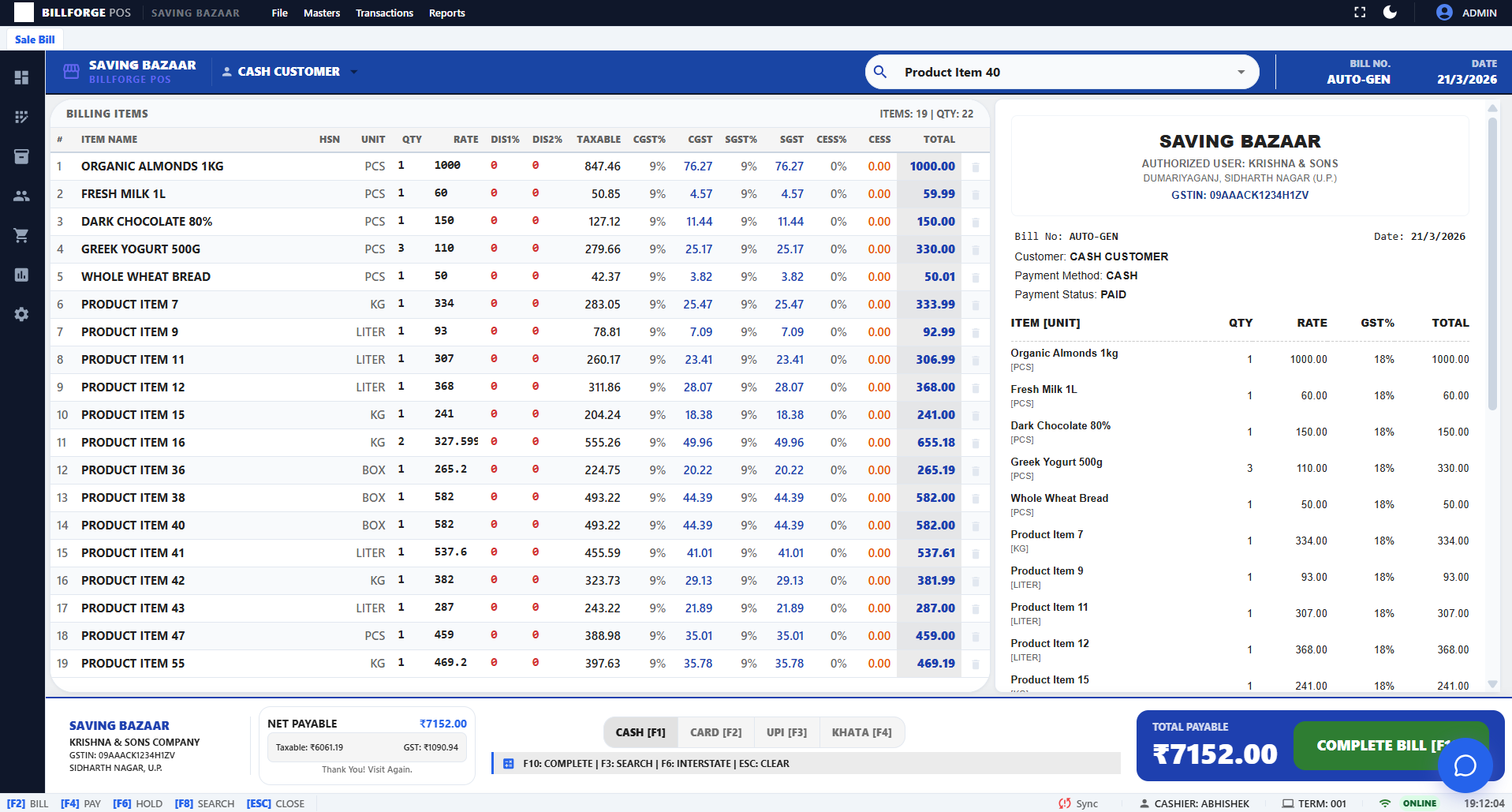Select the Billing icon in the sidebar

click(21, 117)
